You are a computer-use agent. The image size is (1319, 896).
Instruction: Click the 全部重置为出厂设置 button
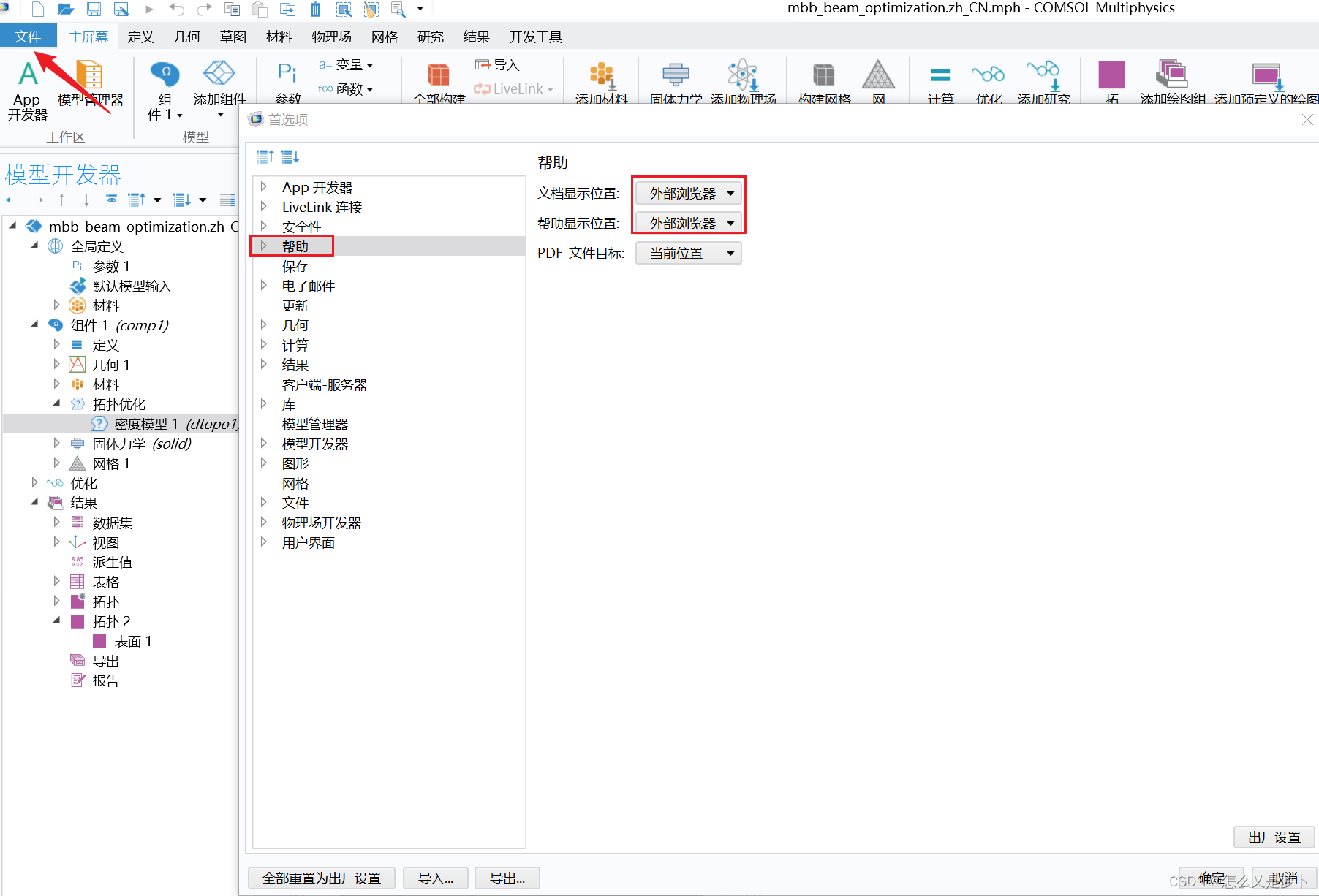[322, 878]
